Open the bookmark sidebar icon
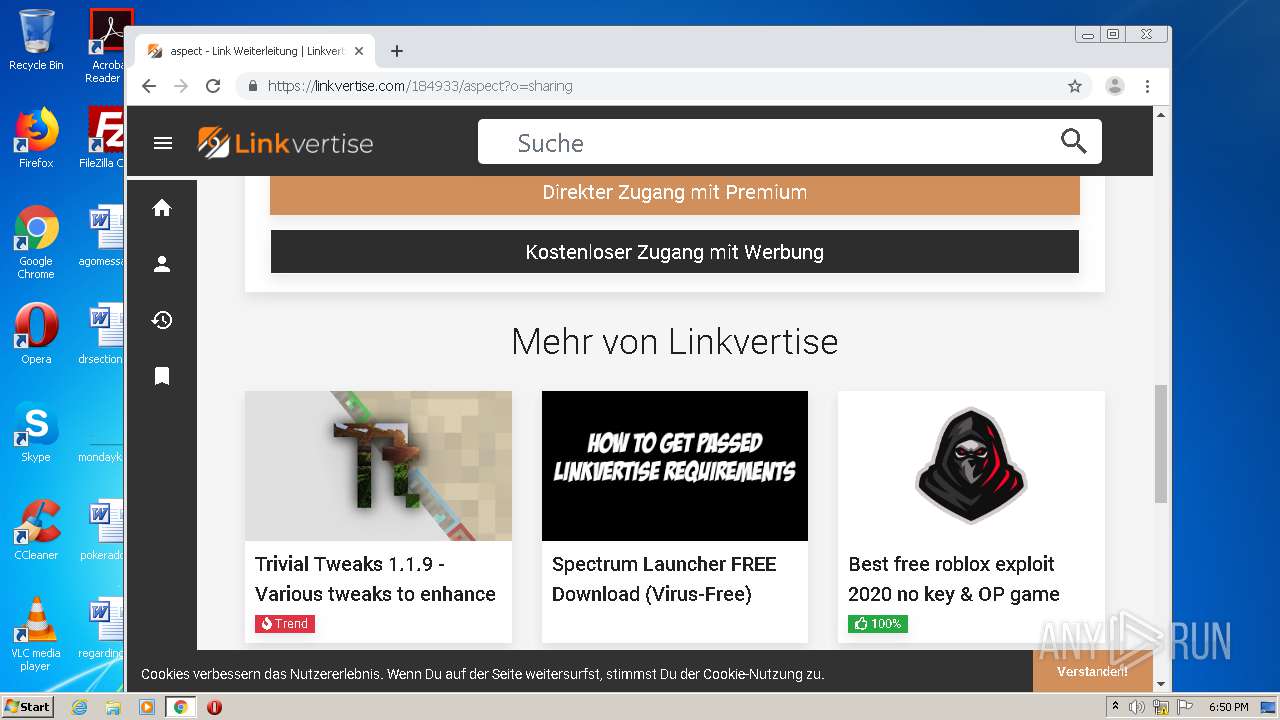This screenshot has height=720, width=1280. pos(162,376)
